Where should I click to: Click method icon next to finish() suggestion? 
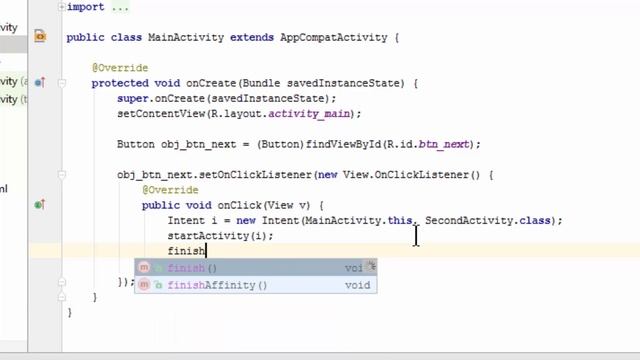tap(144, 267)
